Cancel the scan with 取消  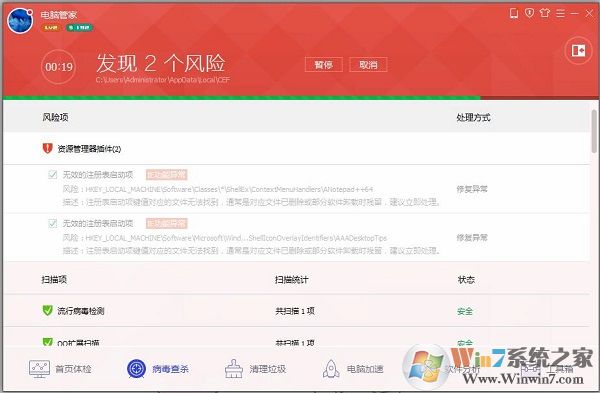pos(368,65)
